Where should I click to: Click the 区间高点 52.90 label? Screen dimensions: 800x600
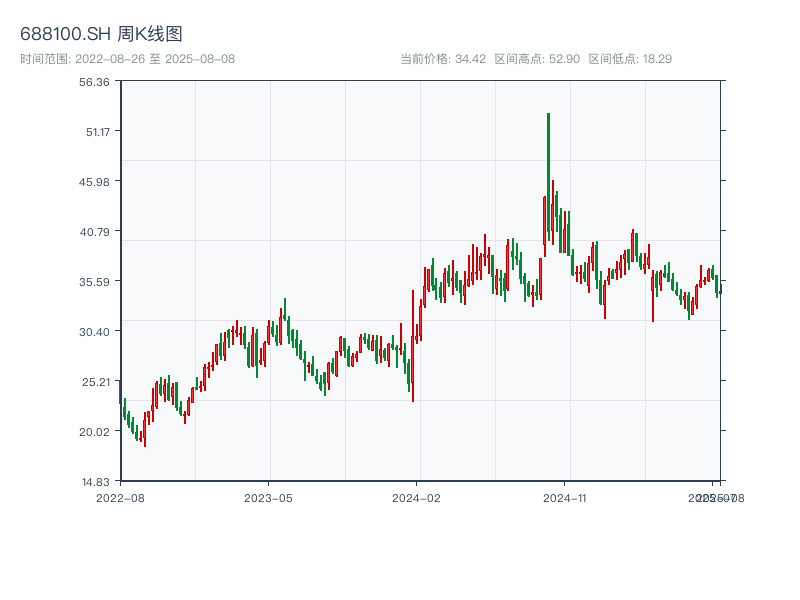[x=537, y=59]
